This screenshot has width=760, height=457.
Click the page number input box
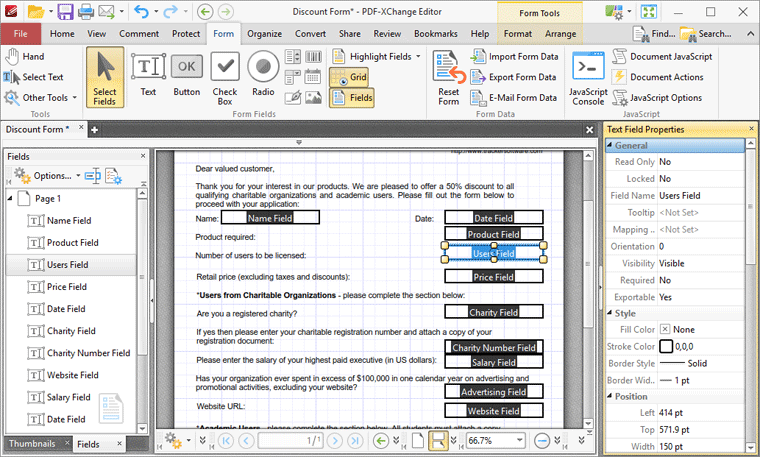[x=291, y=441]
